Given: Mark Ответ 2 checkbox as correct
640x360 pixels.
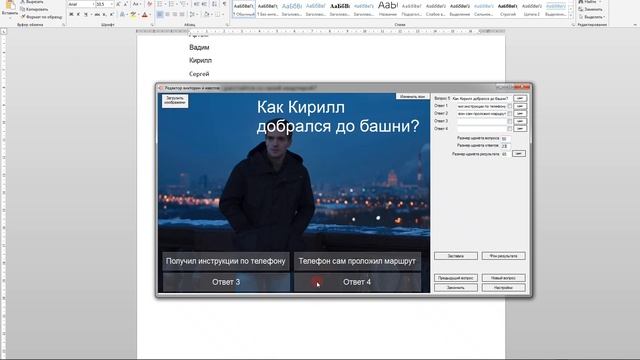Looking at the screenshot, I should tap(509, 113).
